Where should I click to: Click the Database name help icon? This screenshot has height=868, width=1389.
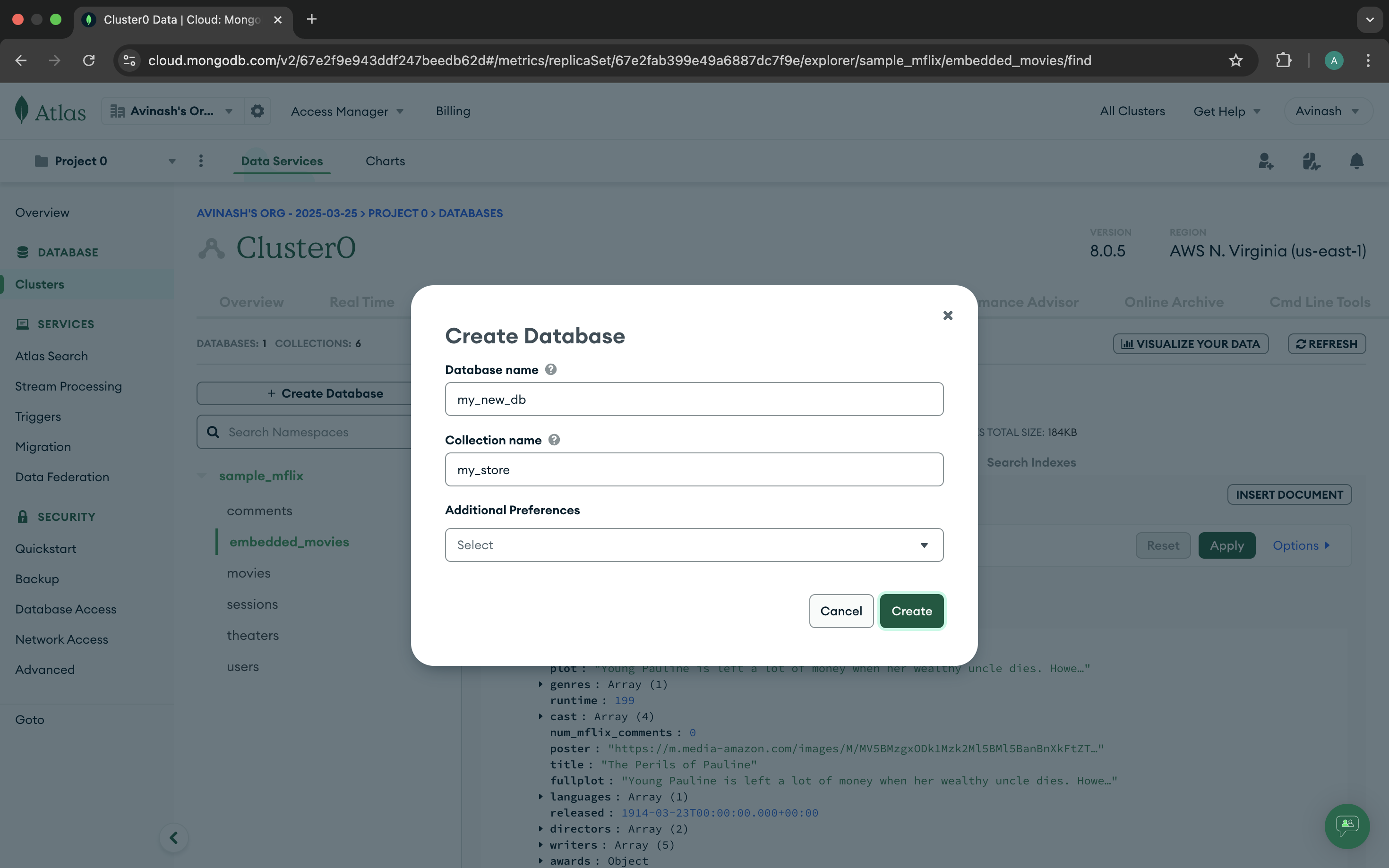coord(551,369)
